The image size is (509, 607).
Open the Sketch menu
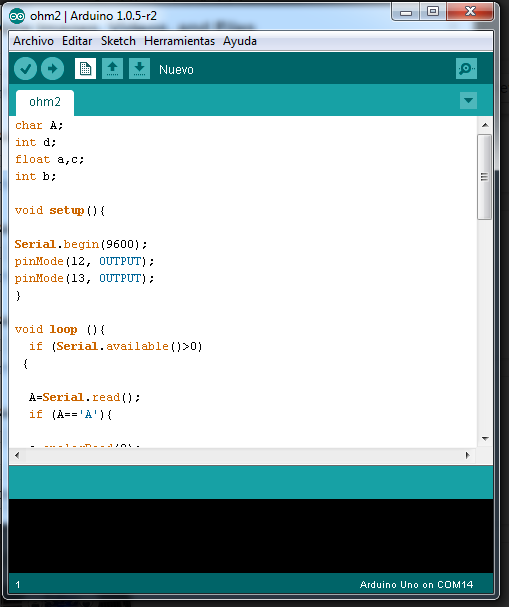click(118, 41)
